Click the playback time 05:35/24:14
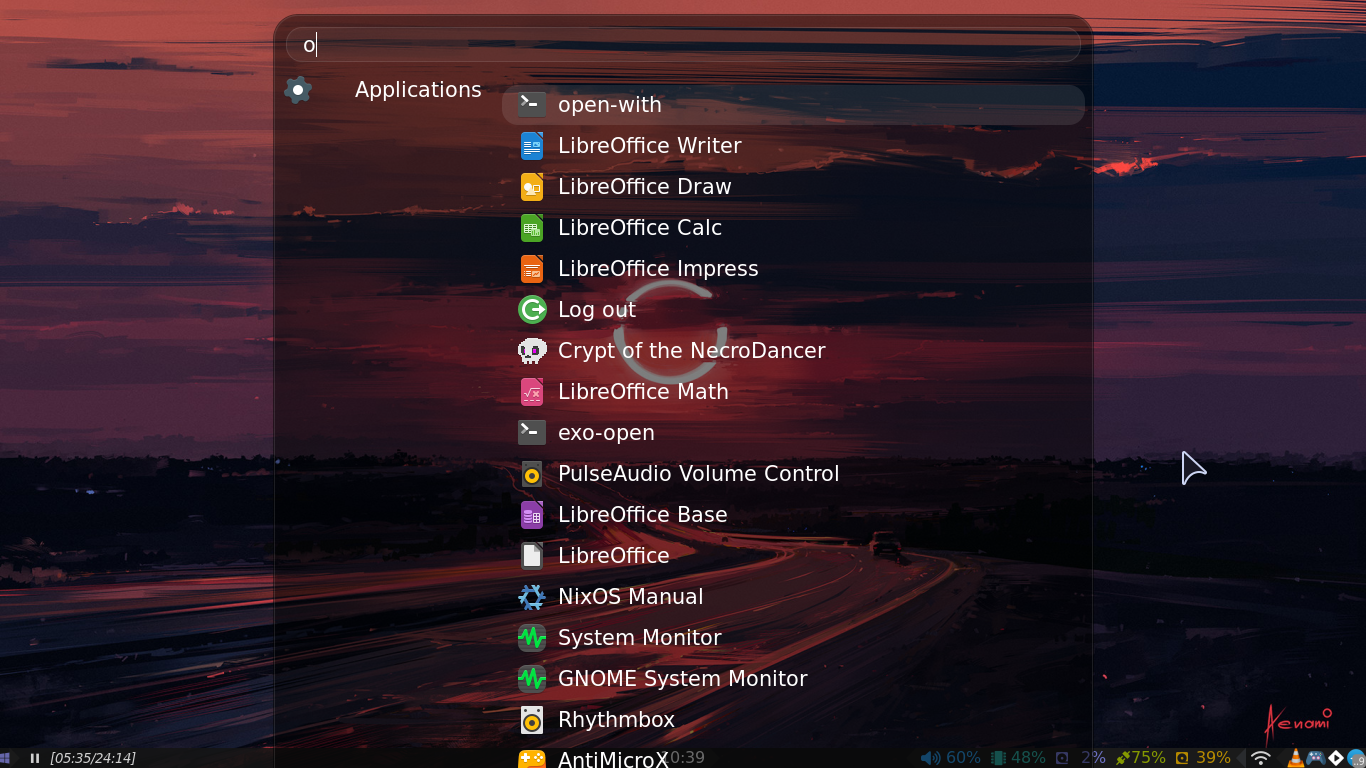The image size is (1366, 768). [93, 758]
